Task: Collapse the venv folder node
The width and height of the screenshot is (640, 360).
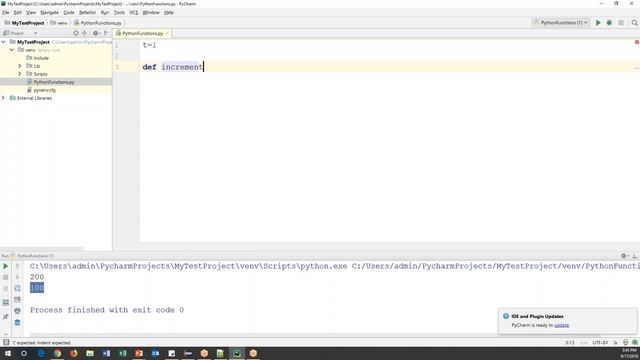Action: [x=11, y=50]
